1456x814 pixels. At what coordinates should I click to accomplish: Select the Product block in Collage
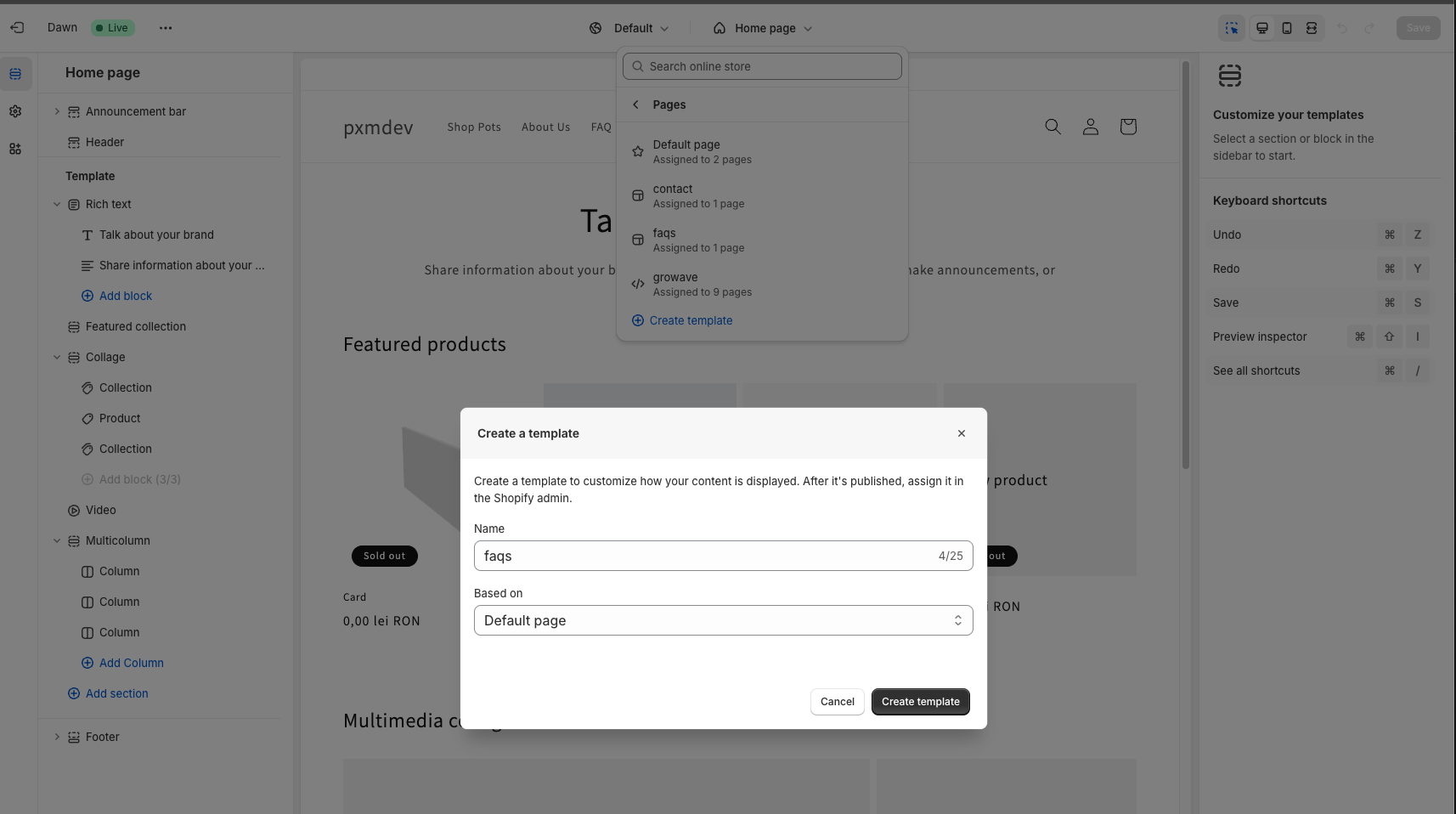pyautogui.click(x=120, y=418)
